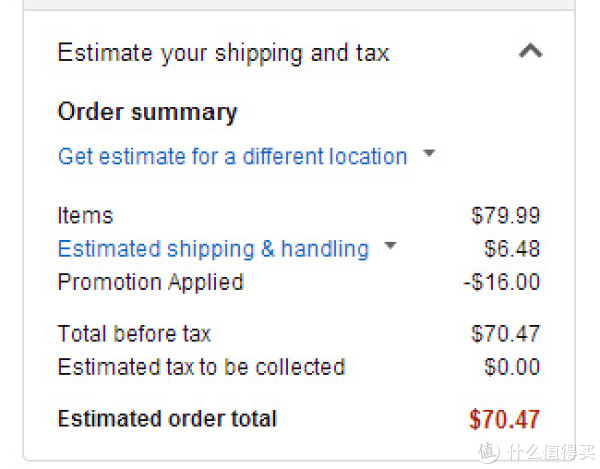Viewport: 600px width, 469px height.
Task: Click the 'Items' row label
Action: [x=85, y=215]
